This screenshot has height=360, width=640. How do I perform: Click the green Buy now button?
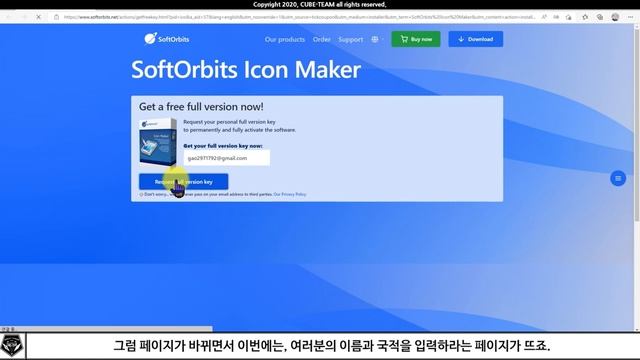416,39
